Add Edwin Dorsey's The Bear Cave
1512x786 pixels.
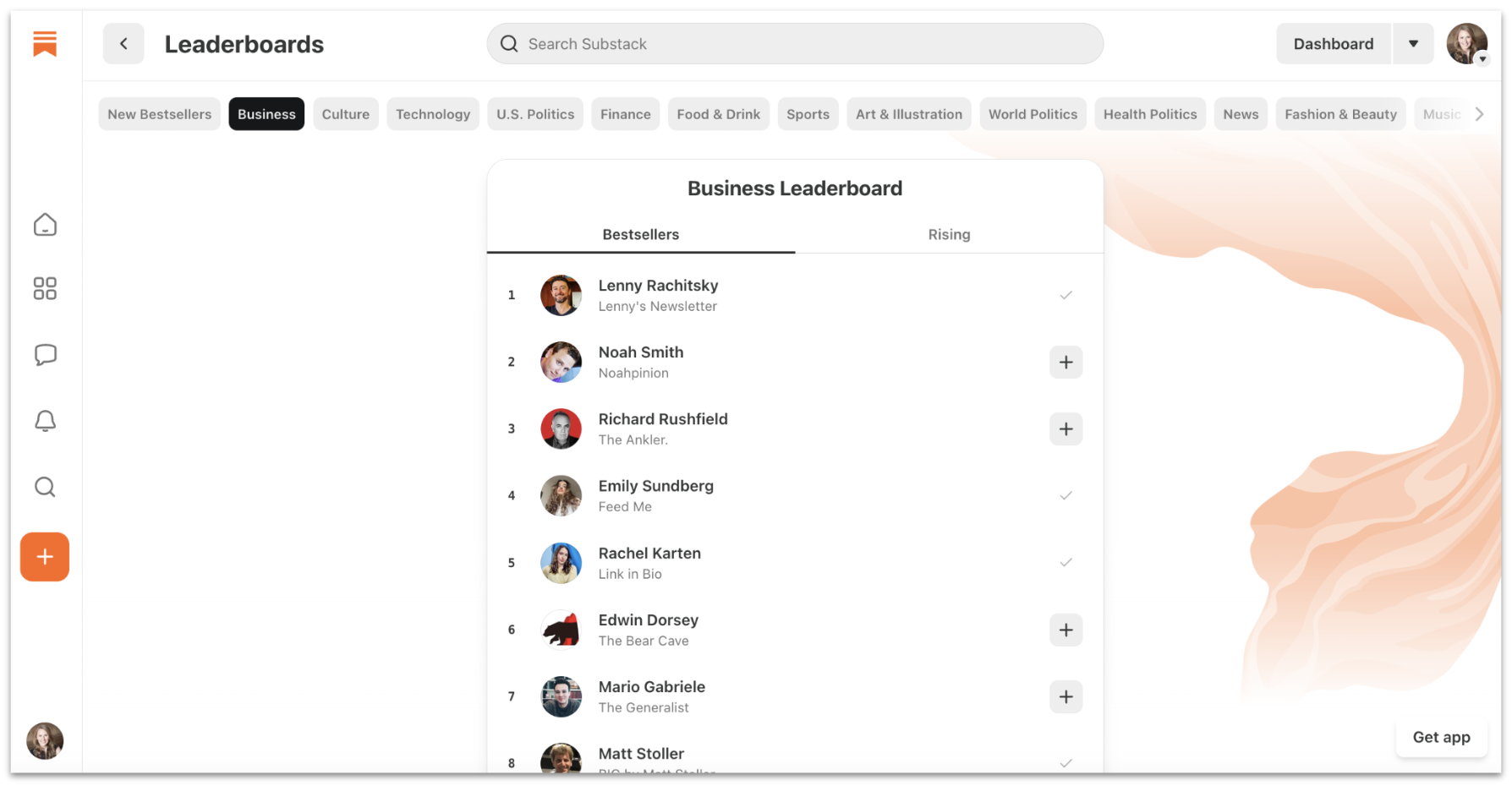1066,630
